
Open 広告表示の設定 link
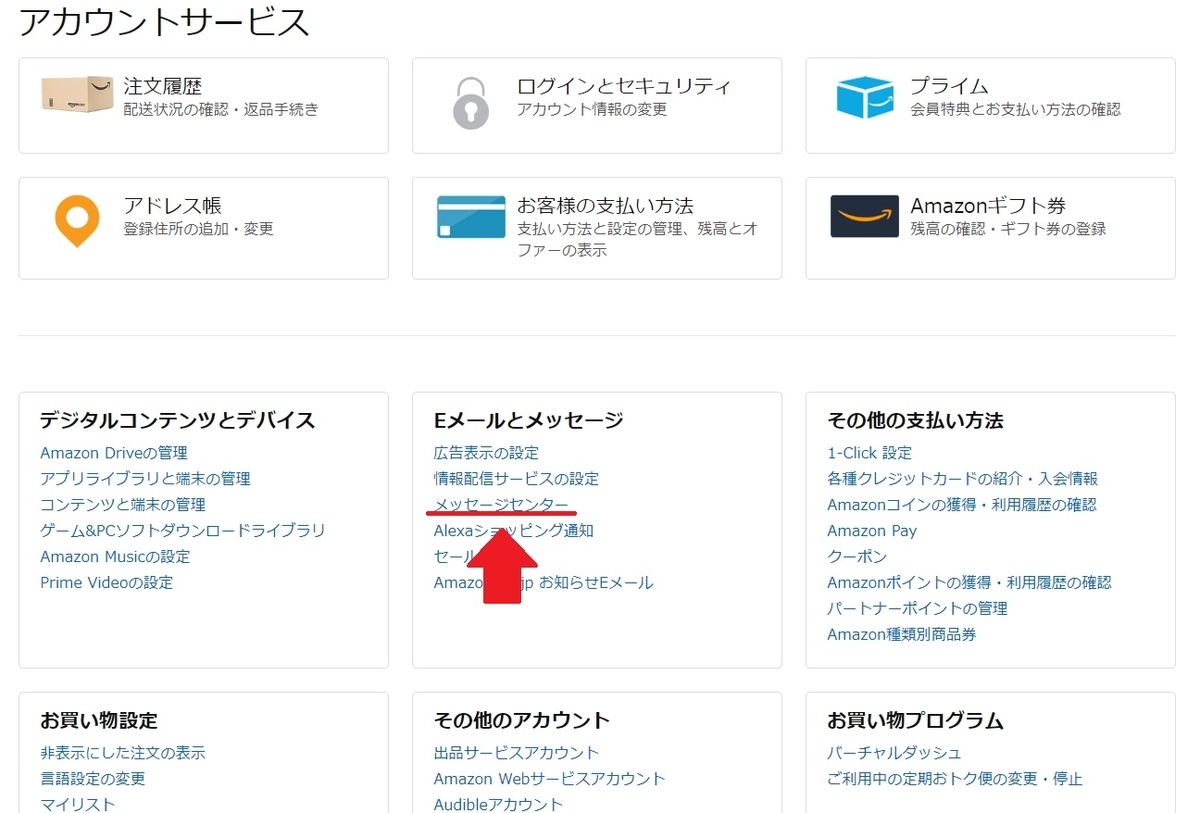486,453
